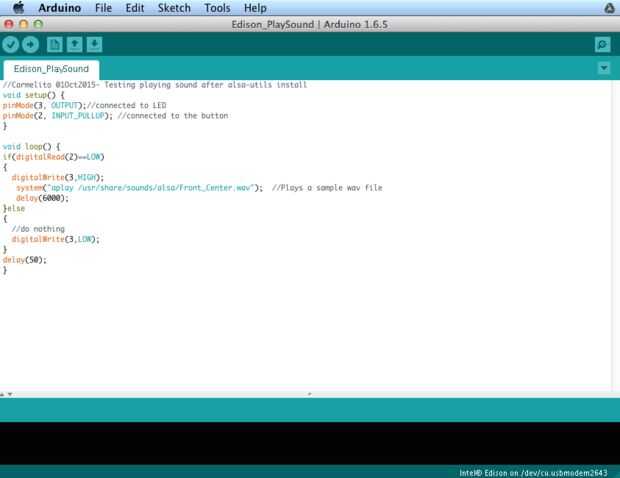Image resolution: width=620 pixels, height=478 pixels.
Task: Click the digitalWrite(3,HIGH) line
Action: (57, 177)
